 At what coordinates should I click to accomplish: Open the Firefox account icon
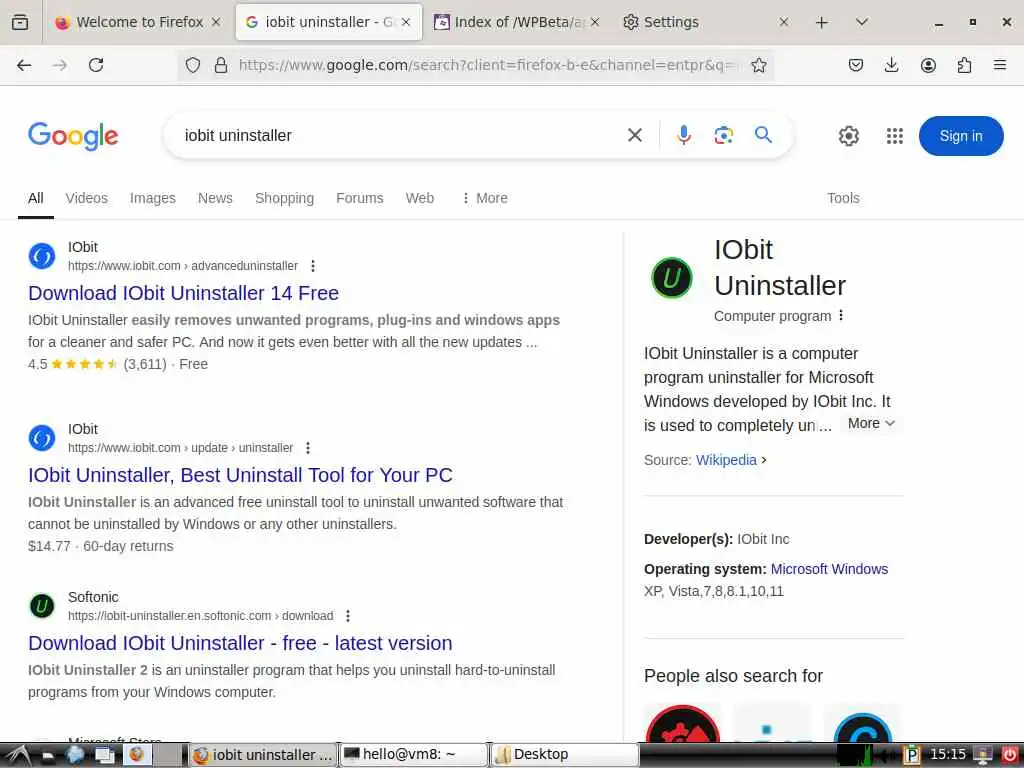[928, 65]
